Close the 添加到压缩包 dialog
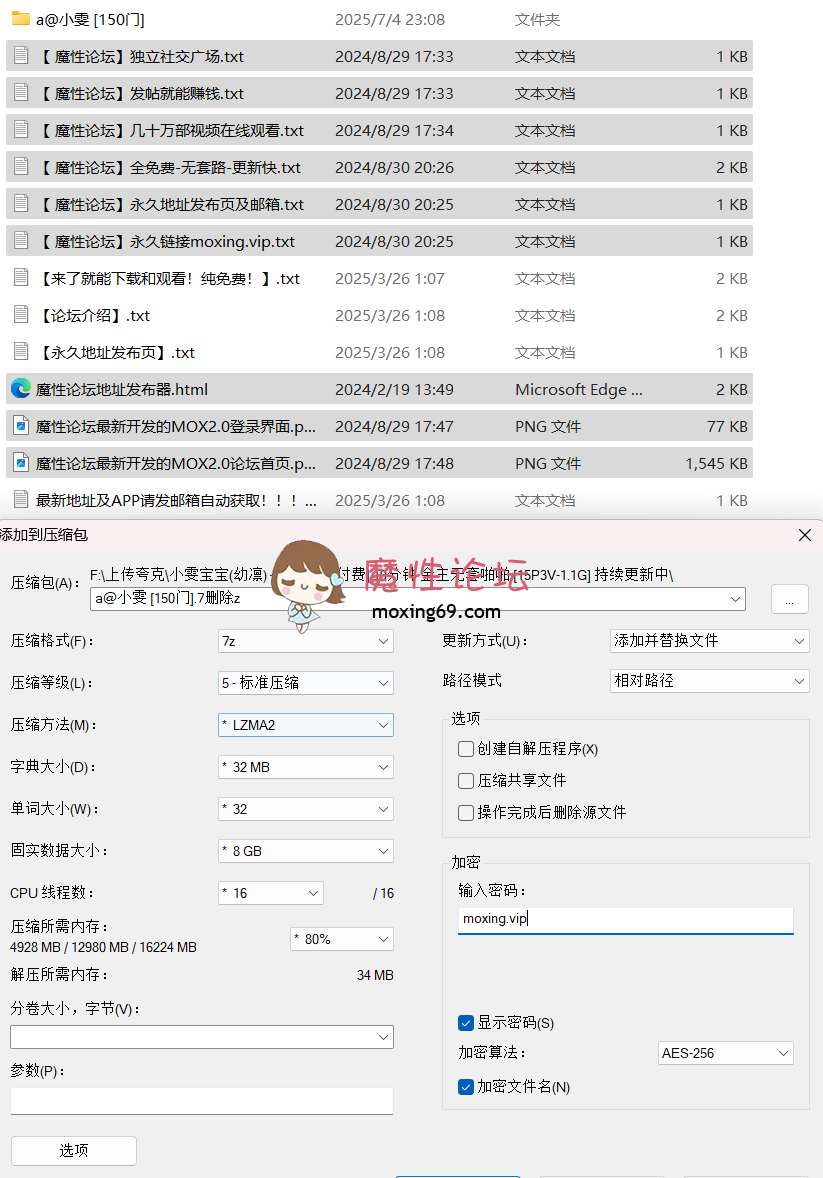The image size is (823, 1178). (804, 535)
